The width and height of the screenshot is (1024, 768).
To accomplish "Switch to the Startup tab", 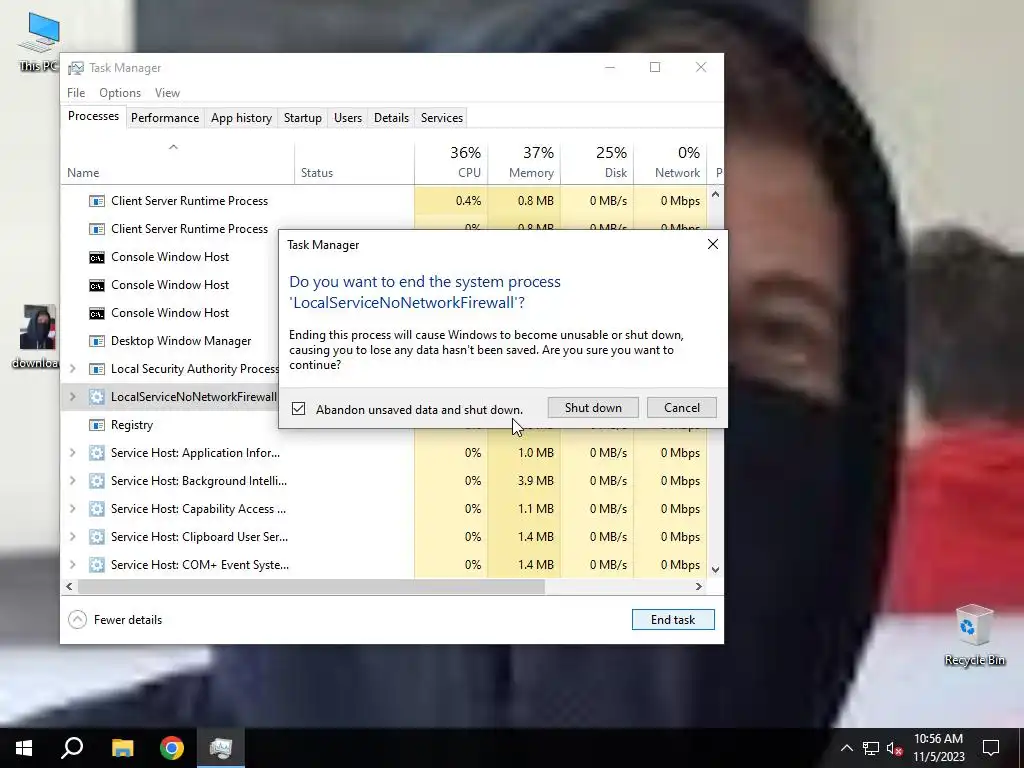I will [302, 118].
